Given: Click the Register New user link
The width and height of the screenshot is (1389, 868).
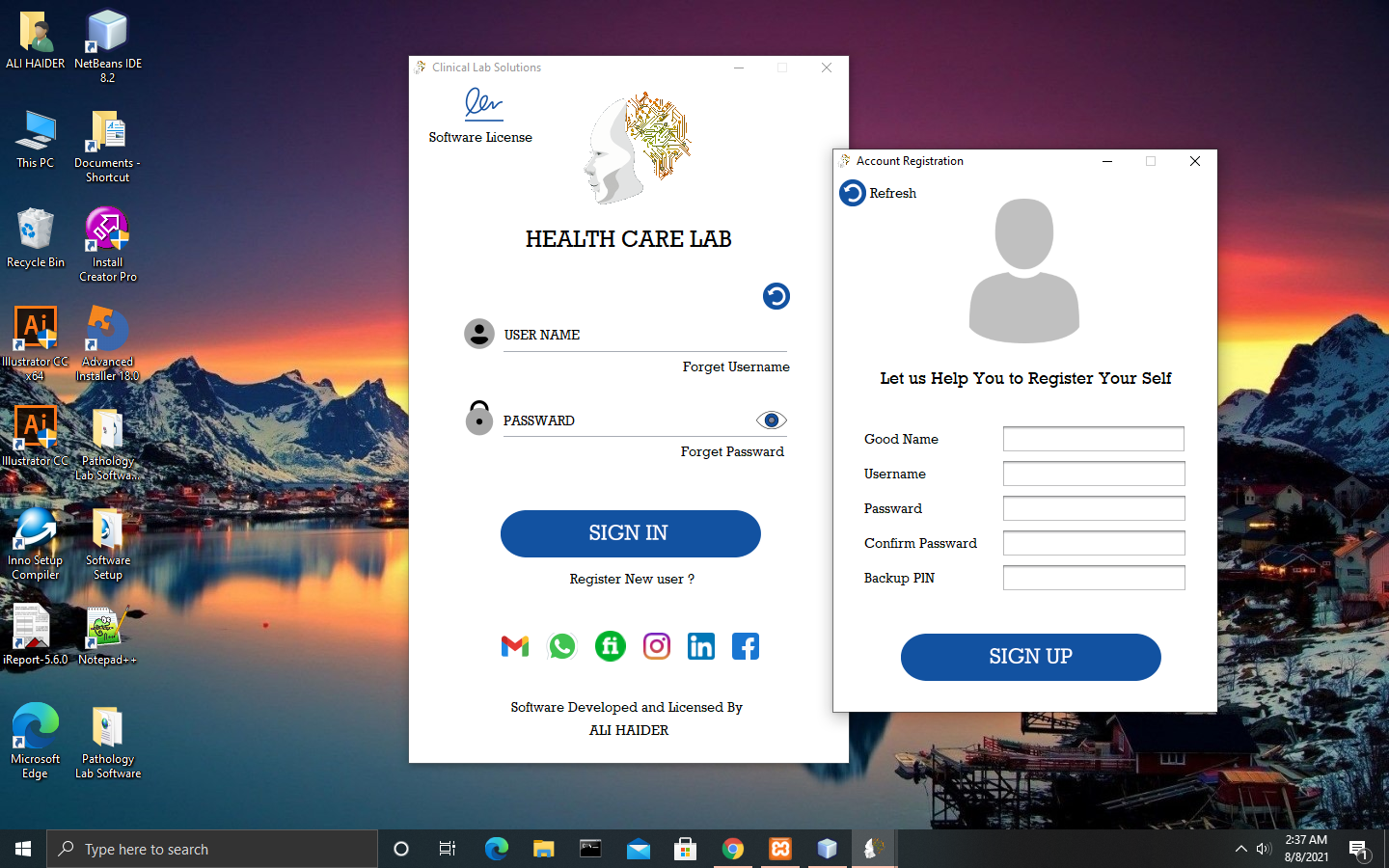Looking at the screenshot, I should (630, 579).
